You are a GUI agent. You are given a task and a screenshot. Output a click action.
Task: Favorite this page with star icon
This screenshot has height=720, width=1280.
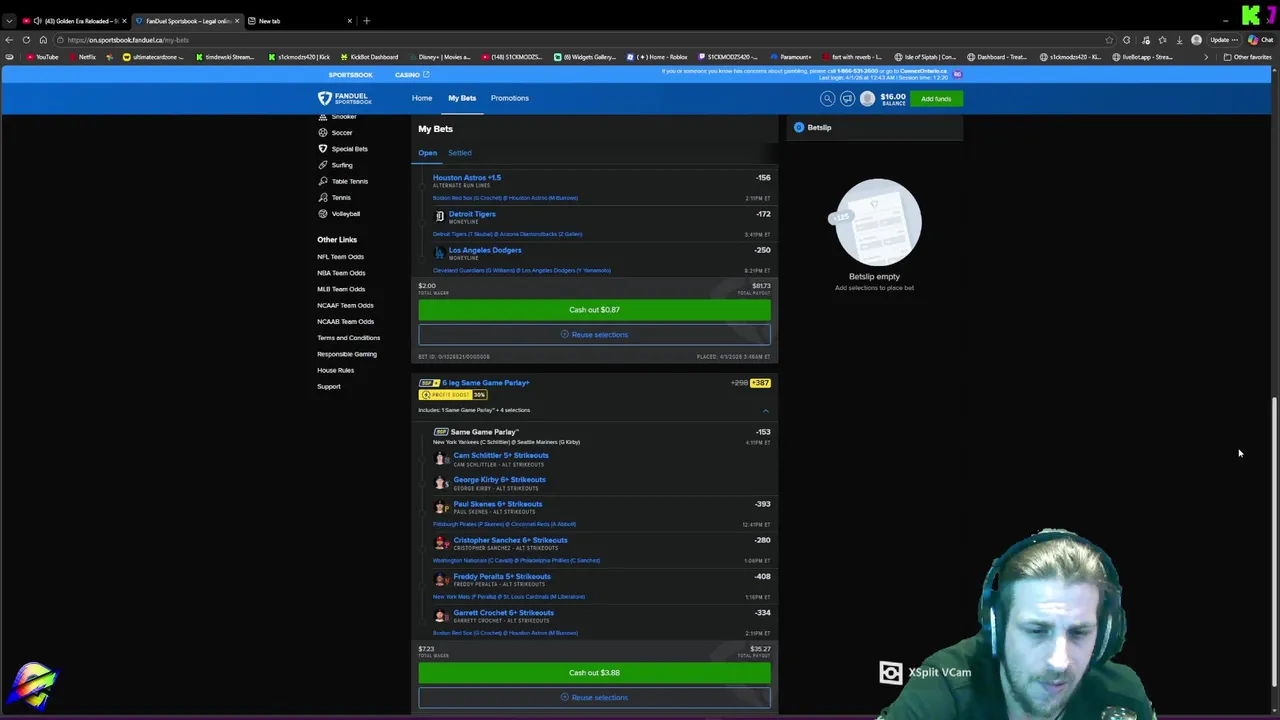pos(1110,40)
